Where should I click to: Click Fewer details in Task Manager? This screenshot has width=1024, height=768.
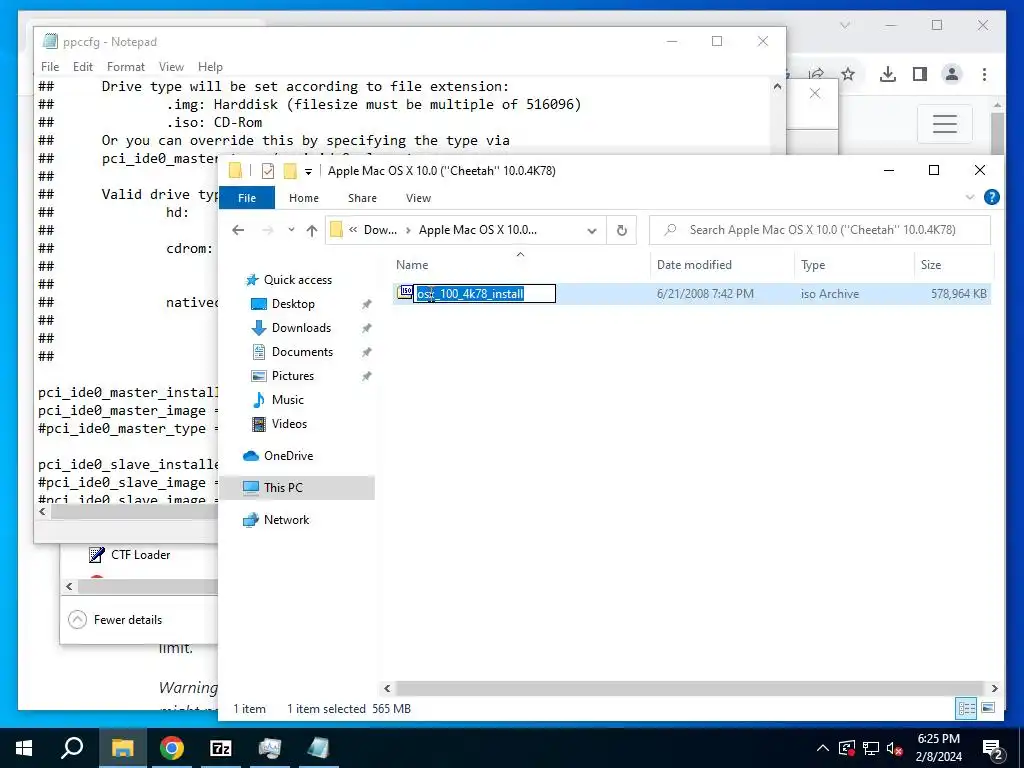point(116,620)
